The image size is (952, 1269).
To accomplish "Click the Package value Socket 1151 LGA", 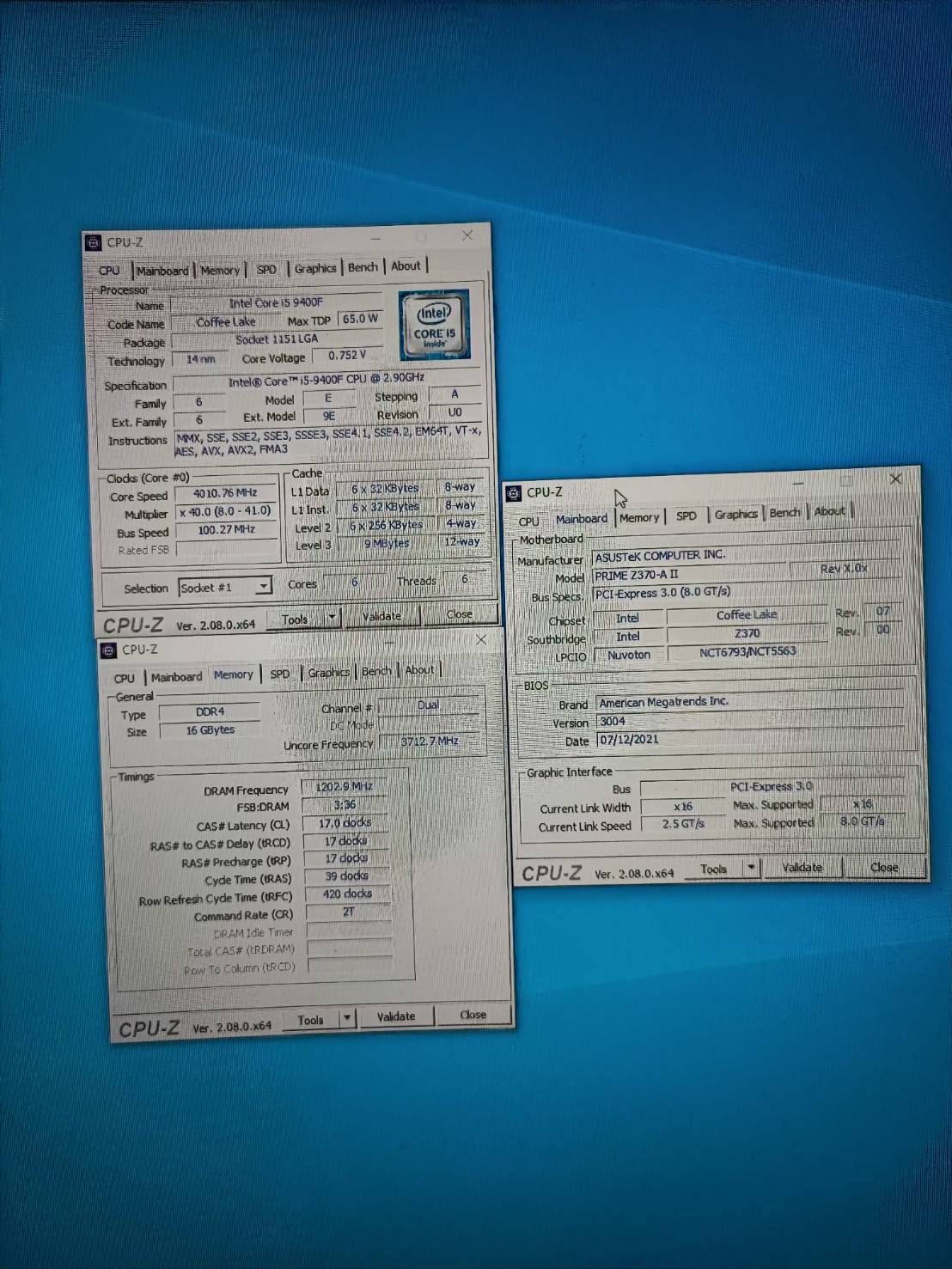I will pyautogui.click(x=277, y=339).
